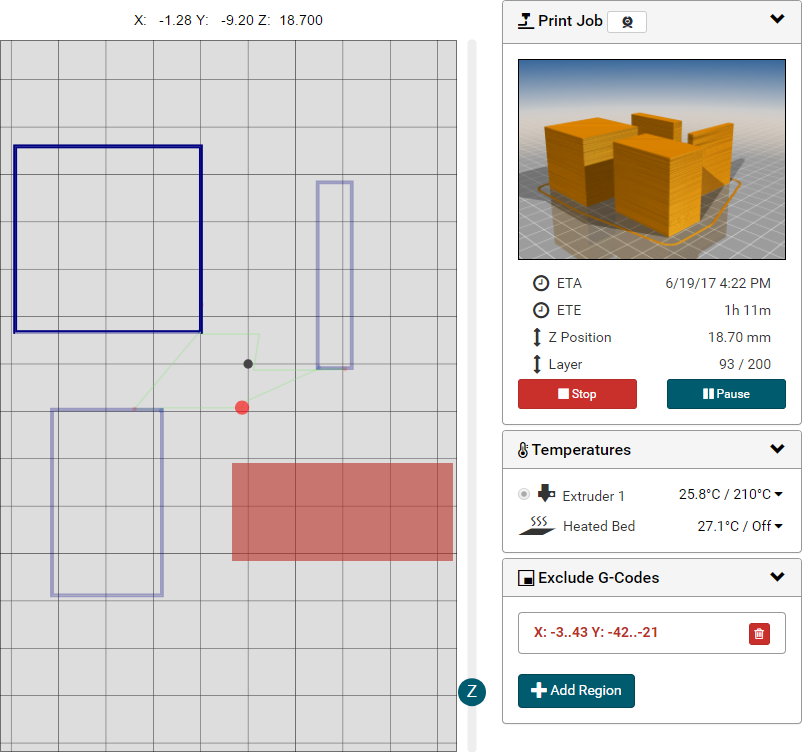This screenshot has width=802, height=752.
Task: Select the Extruder 1 radio button
Action: point(524,494)
